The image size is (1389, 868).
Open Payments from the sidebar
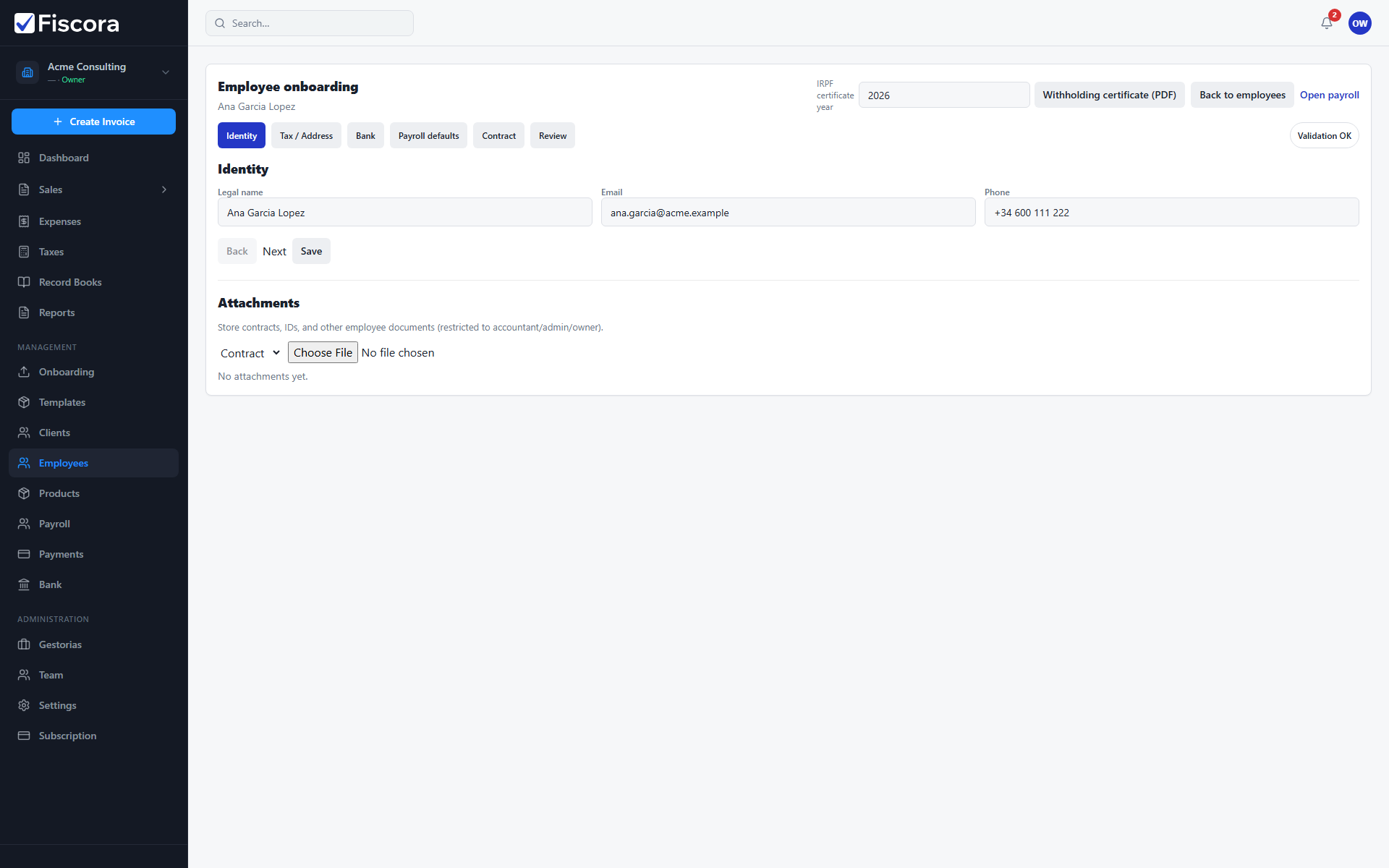tap(93, 554)
